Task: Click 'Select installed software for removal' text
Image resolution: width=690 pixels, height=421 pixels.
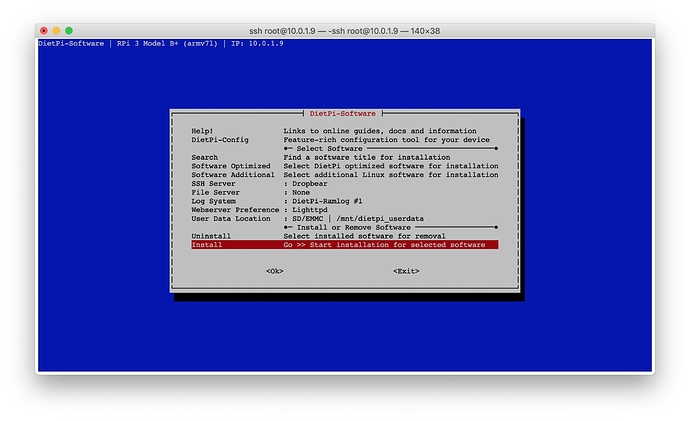Action: (x=364, y=236)
